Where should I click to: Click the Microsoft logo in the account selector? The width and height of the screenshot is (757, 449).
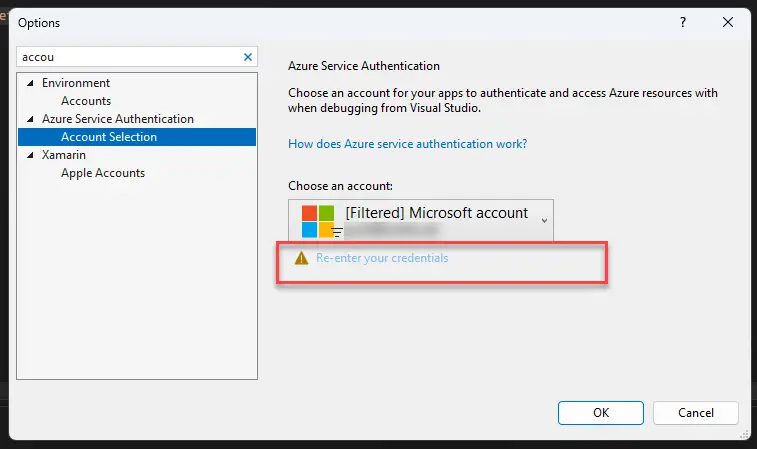(317, 221)
